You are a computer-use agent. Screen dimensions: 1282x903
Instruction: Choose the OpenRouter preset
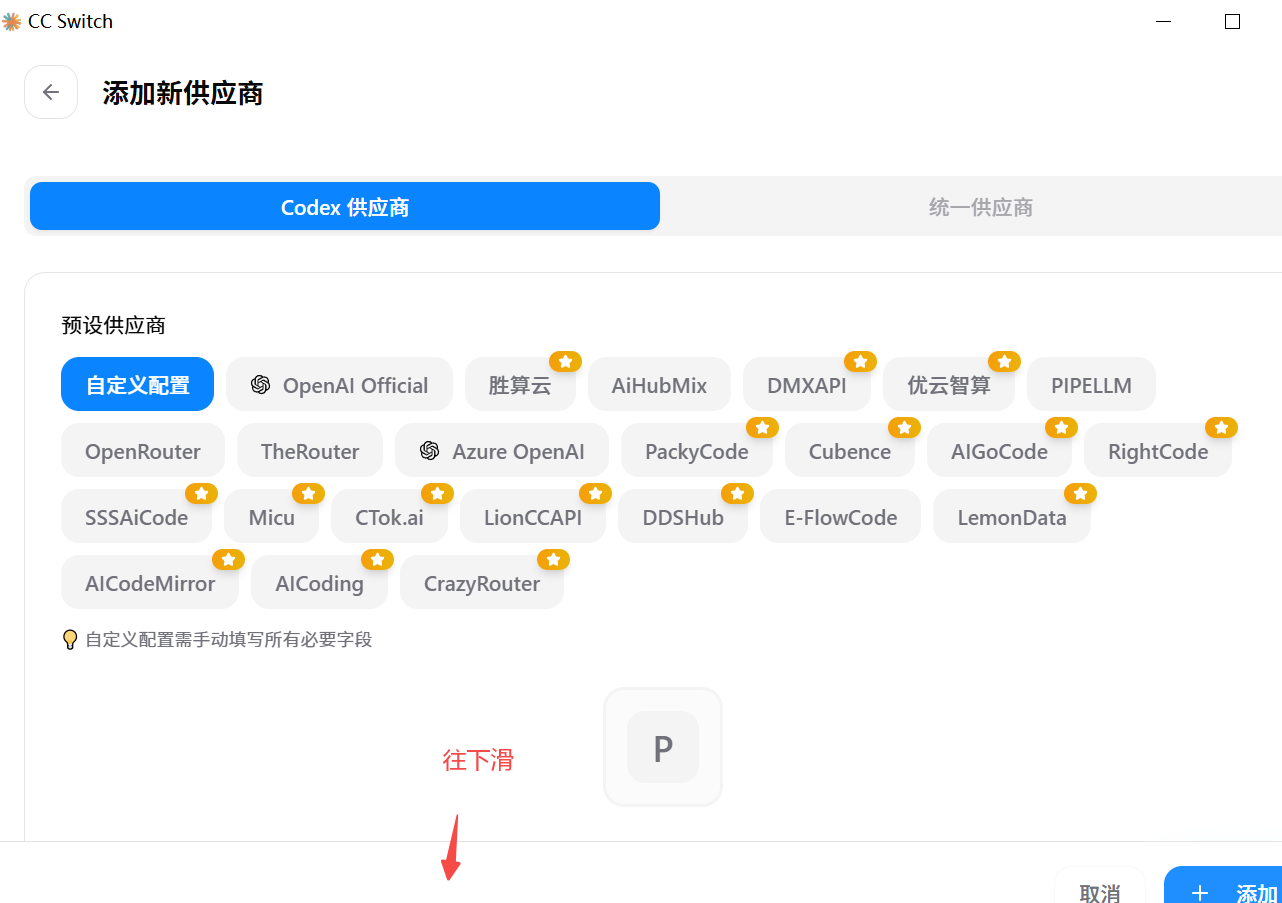[x=143, y=450]
